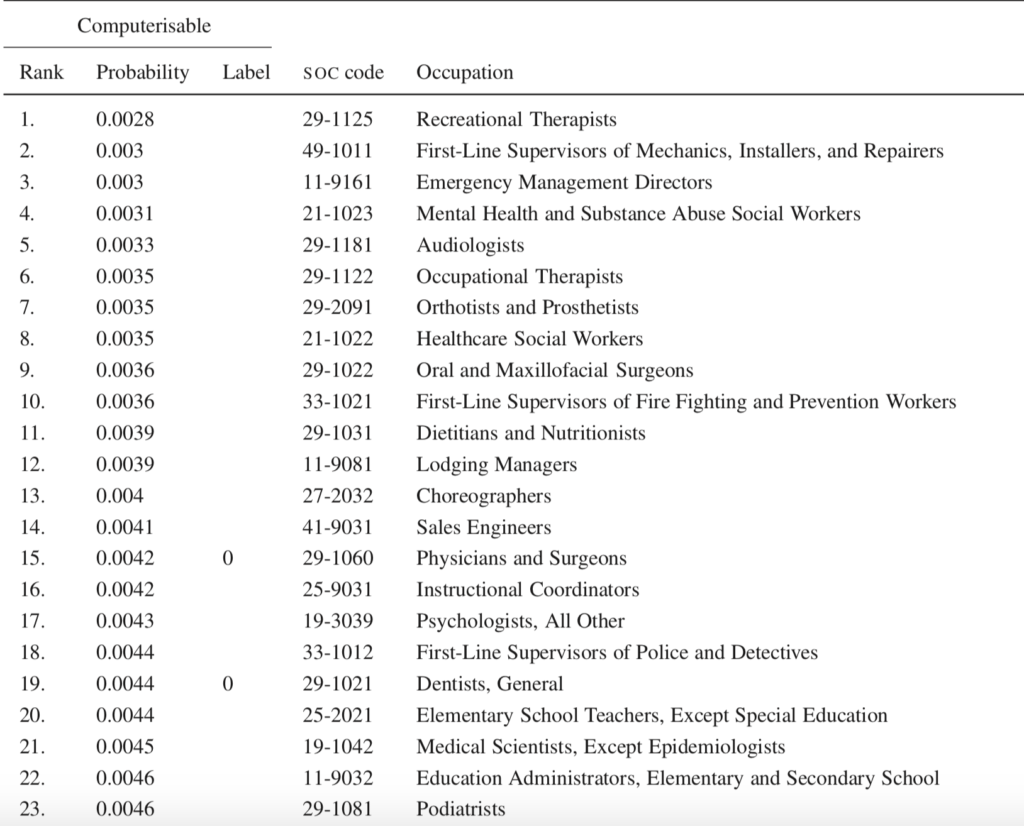Viewport: 1024px width, 826px height.
Task: Select Medical Scientists, Except Epidemiologists
Action: coord(601,747)
